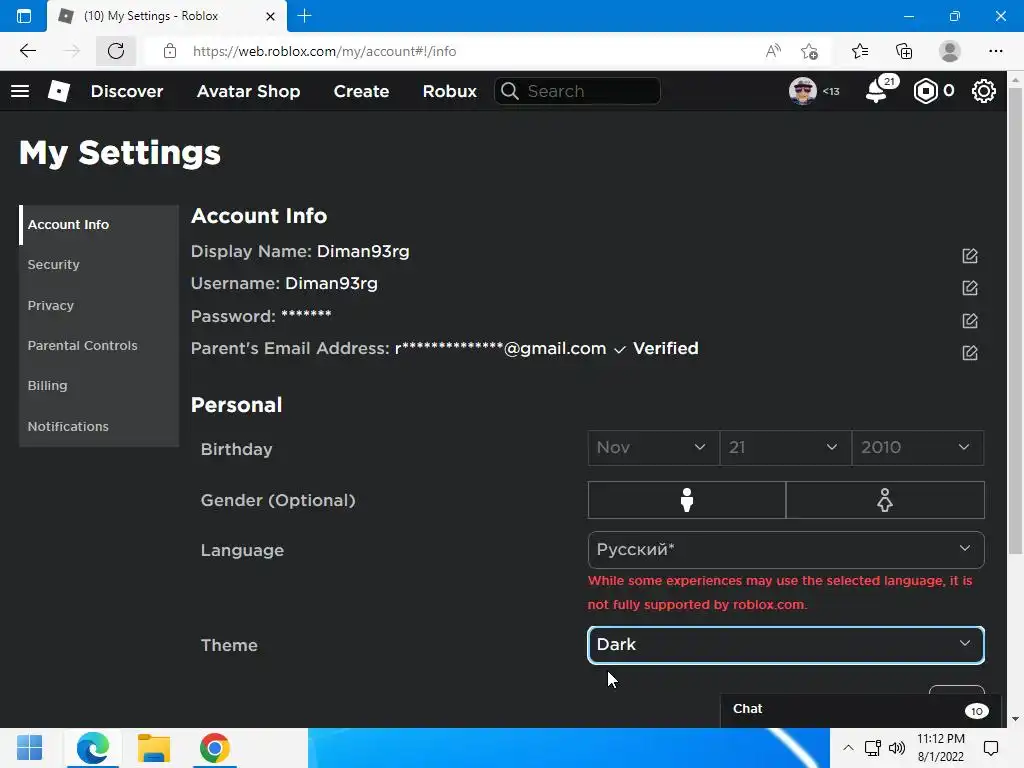Launch Google Chrome from the taskbar
1024x768 pixels.
click(215, 748)
